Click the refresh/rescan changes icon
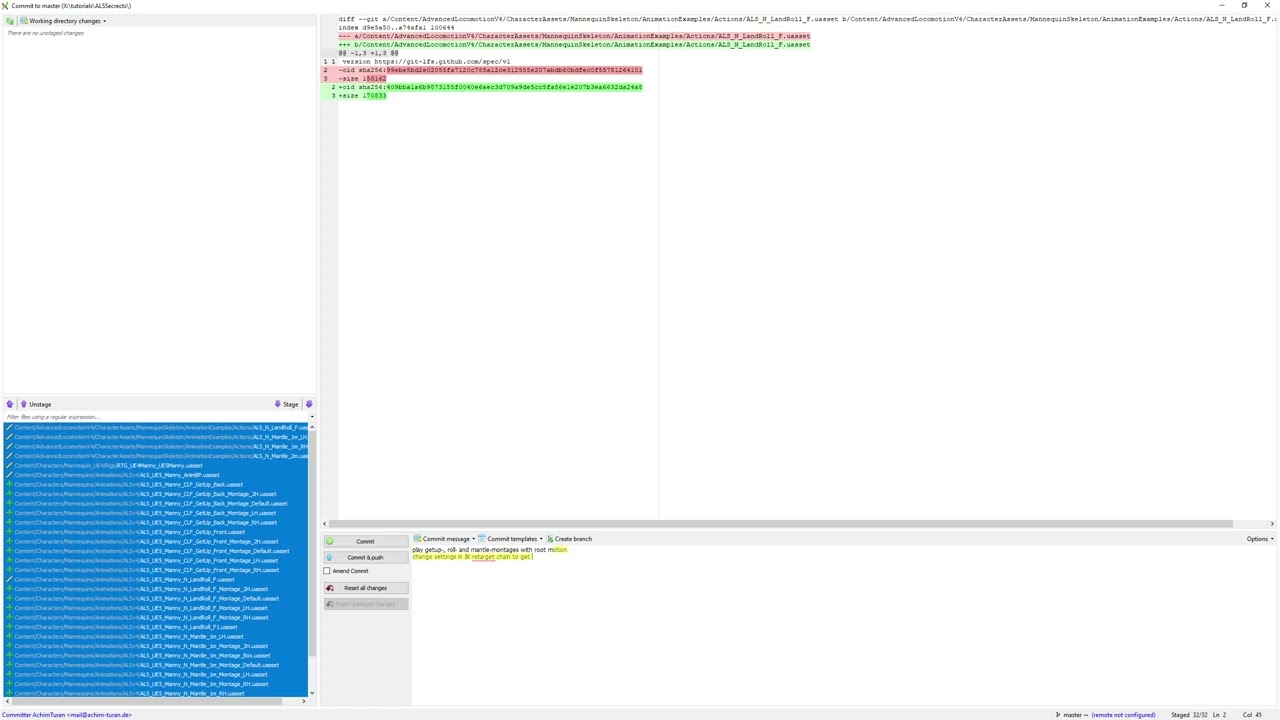The image size is (1280, 720). click(x=10, y=21)
